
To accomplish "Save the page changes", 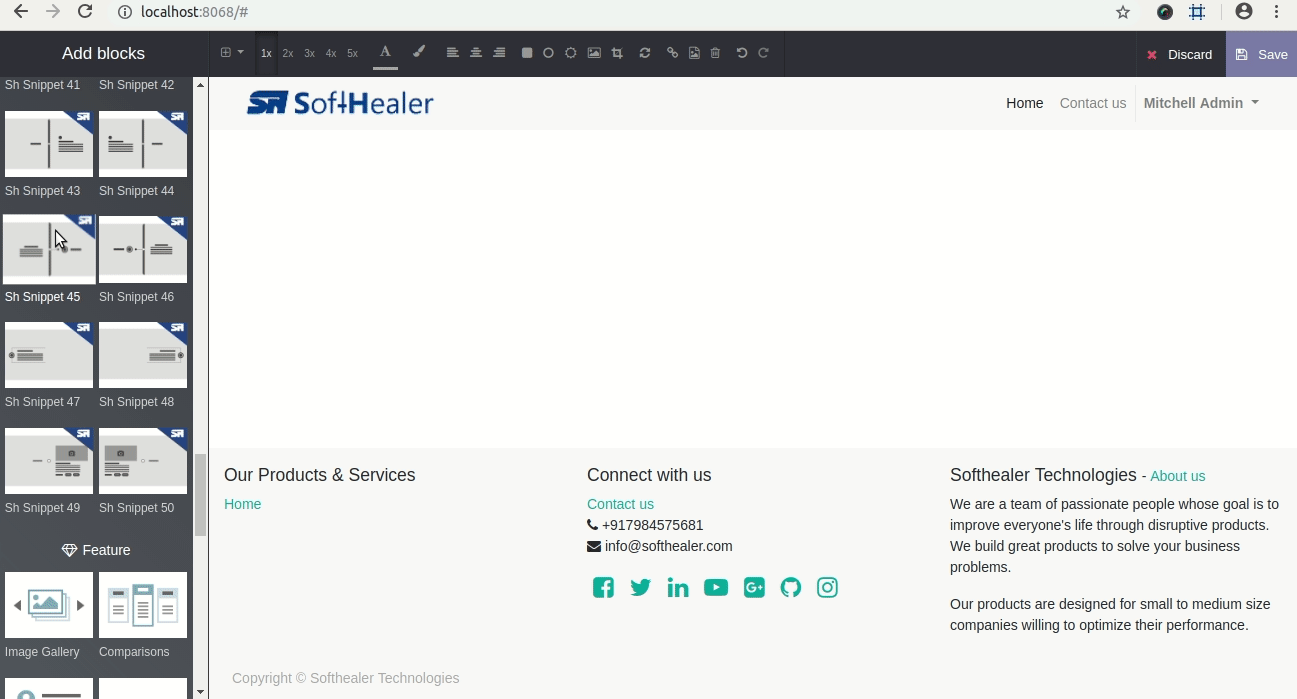I will pyautogui.click(x=1262, y=54).
